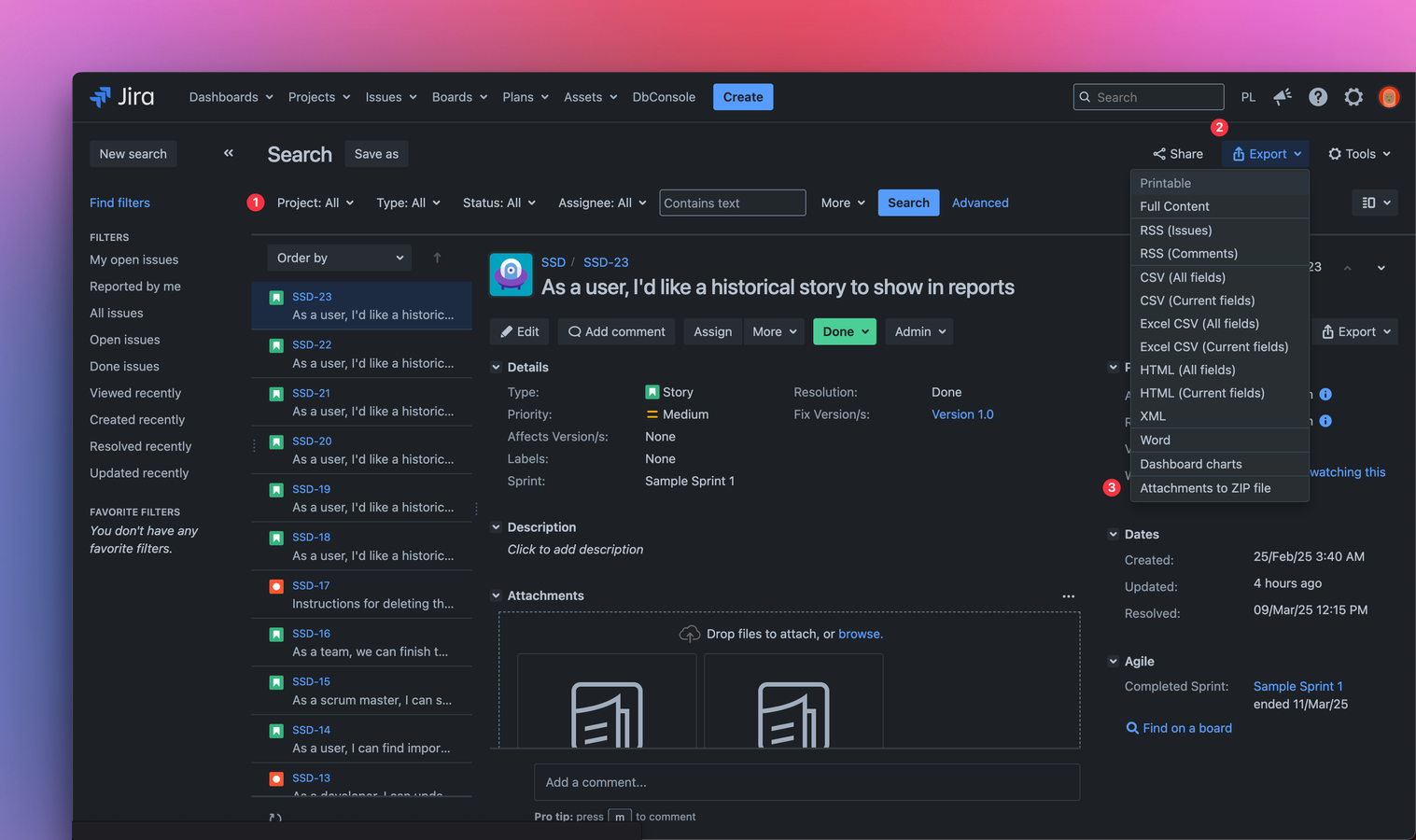Focus the Contains text field
This screenshot has width=1416, height=840.
point(733,203)
